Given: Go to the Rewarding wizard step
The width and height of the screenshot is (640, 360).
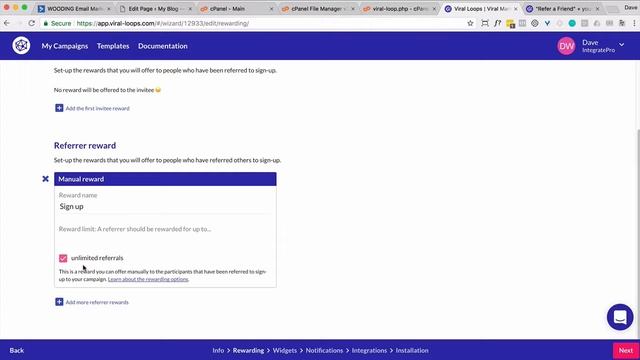Looking at the screenshot, I should tap(248, 350).
